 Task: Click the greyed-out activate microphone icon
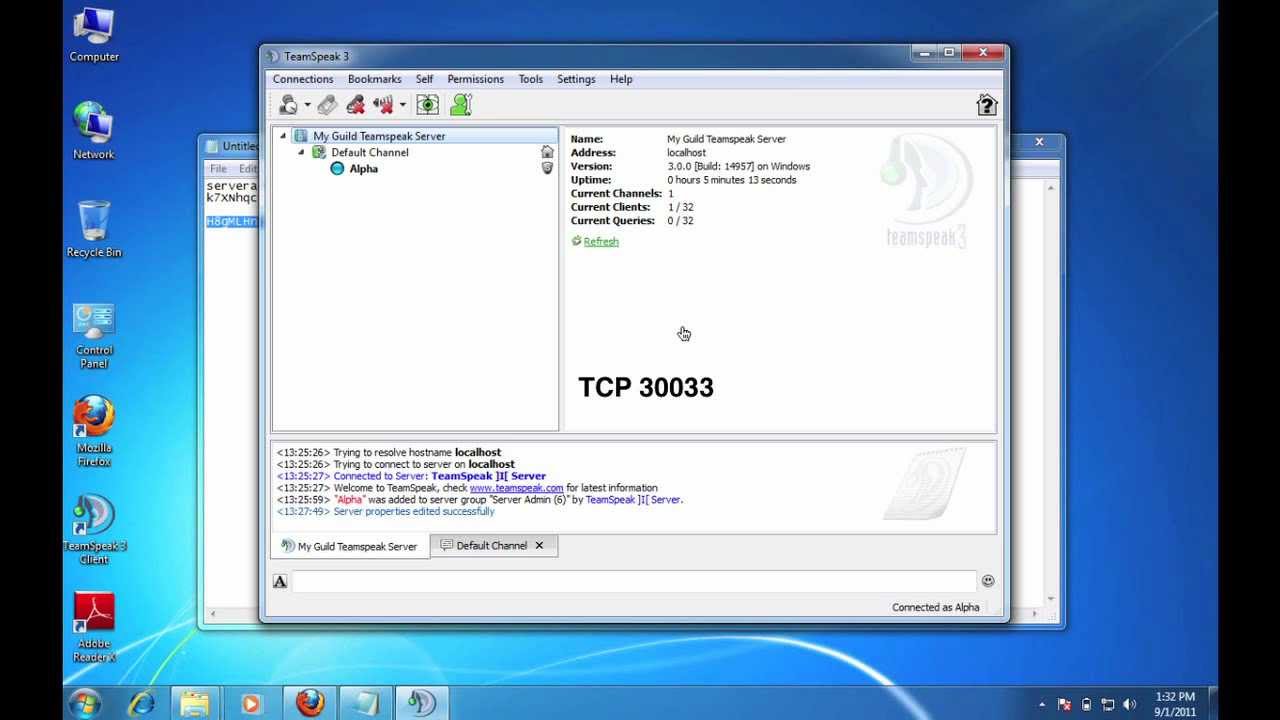[328, 104]
